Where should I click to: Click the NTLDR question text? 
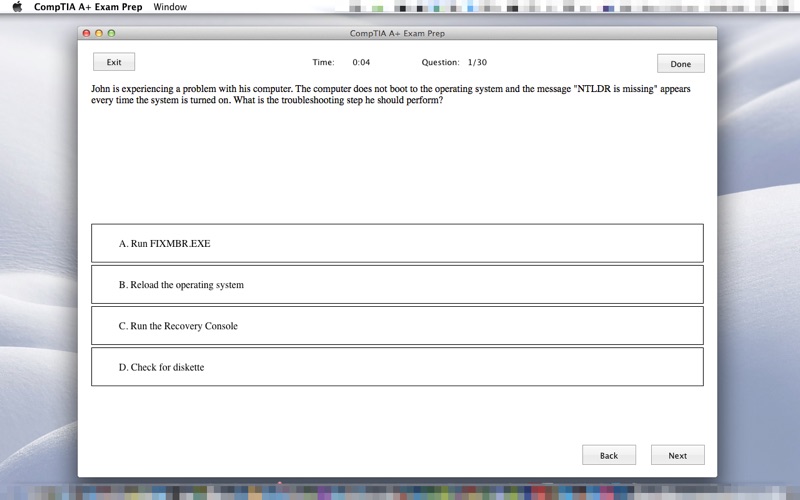[x=391, y=94]
